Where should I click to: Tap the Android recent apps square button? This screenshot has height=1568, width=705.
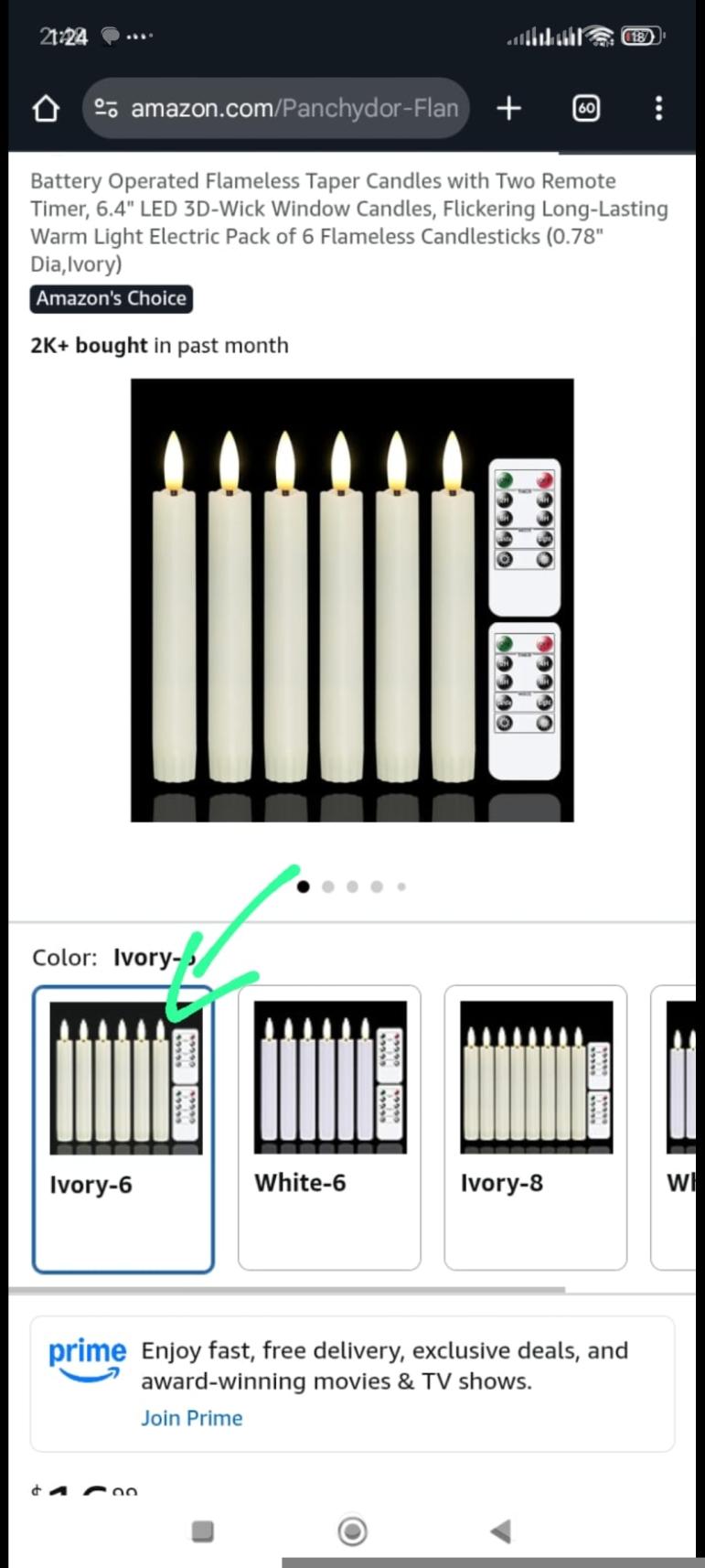point(203,1530)
